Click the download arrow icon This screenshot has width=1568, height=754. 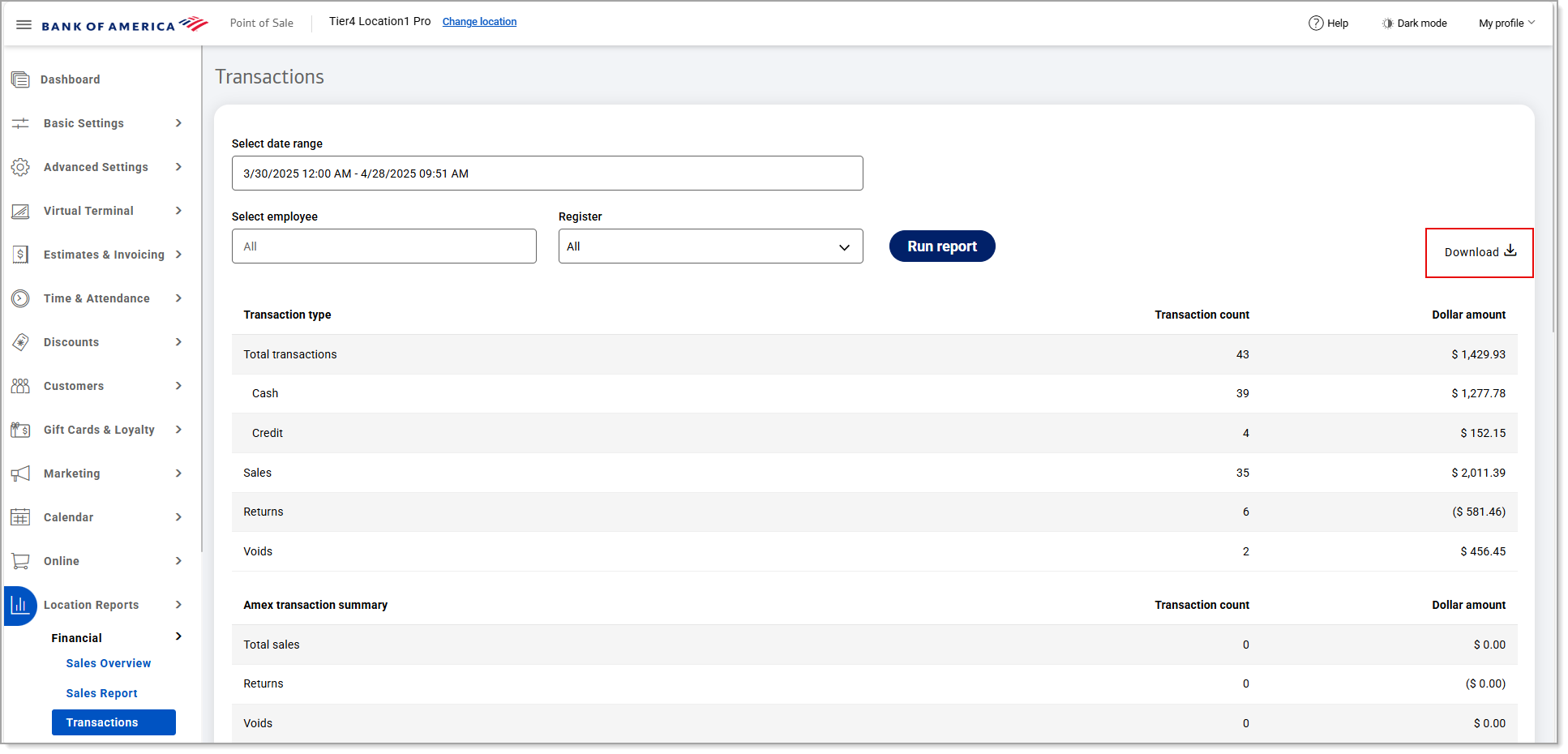[x=1510, y=251]
